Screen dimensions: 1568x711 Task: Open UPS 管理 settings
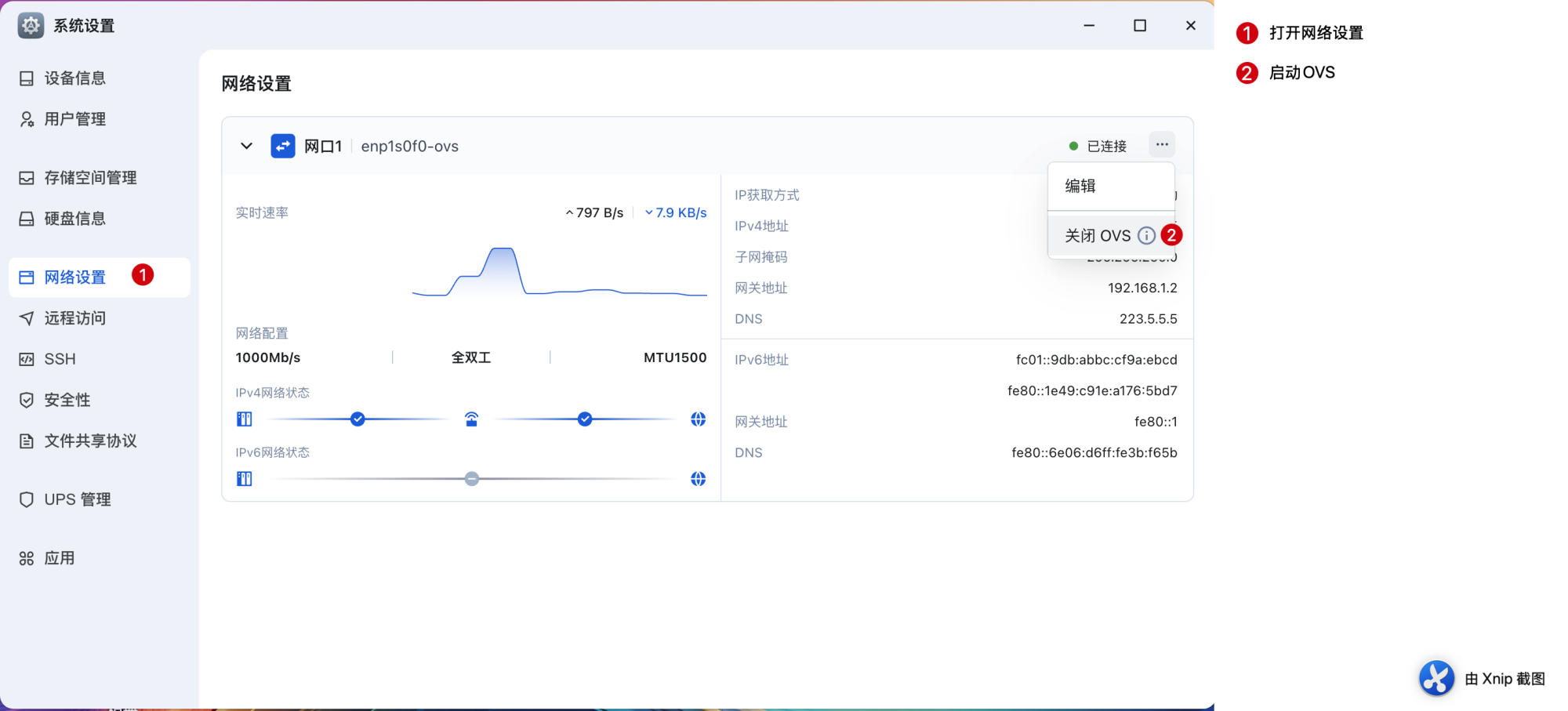coord(77,499)
